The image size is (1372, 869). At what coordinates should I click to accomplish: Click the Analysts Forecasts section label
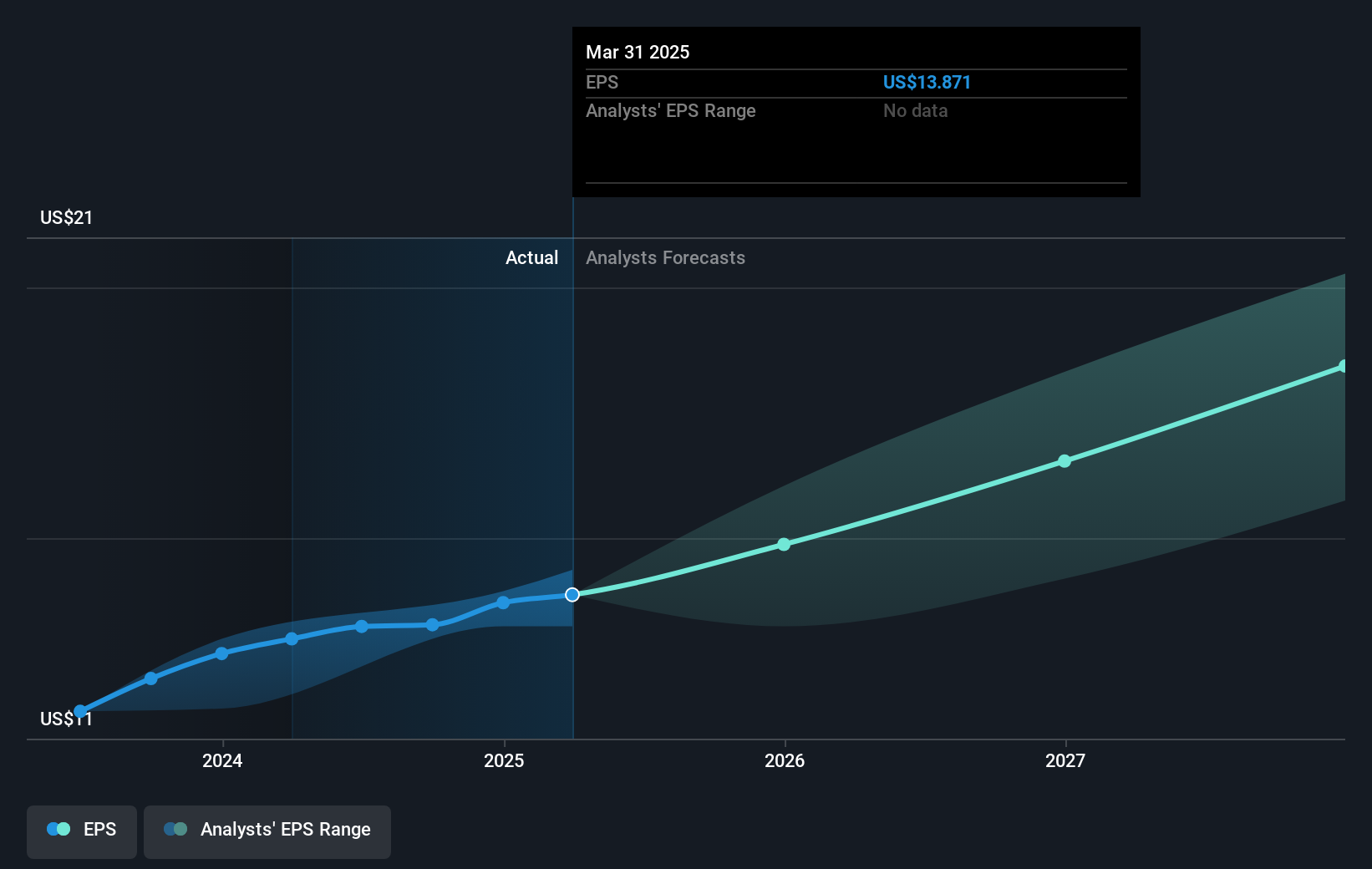click(x=665, y=258)
